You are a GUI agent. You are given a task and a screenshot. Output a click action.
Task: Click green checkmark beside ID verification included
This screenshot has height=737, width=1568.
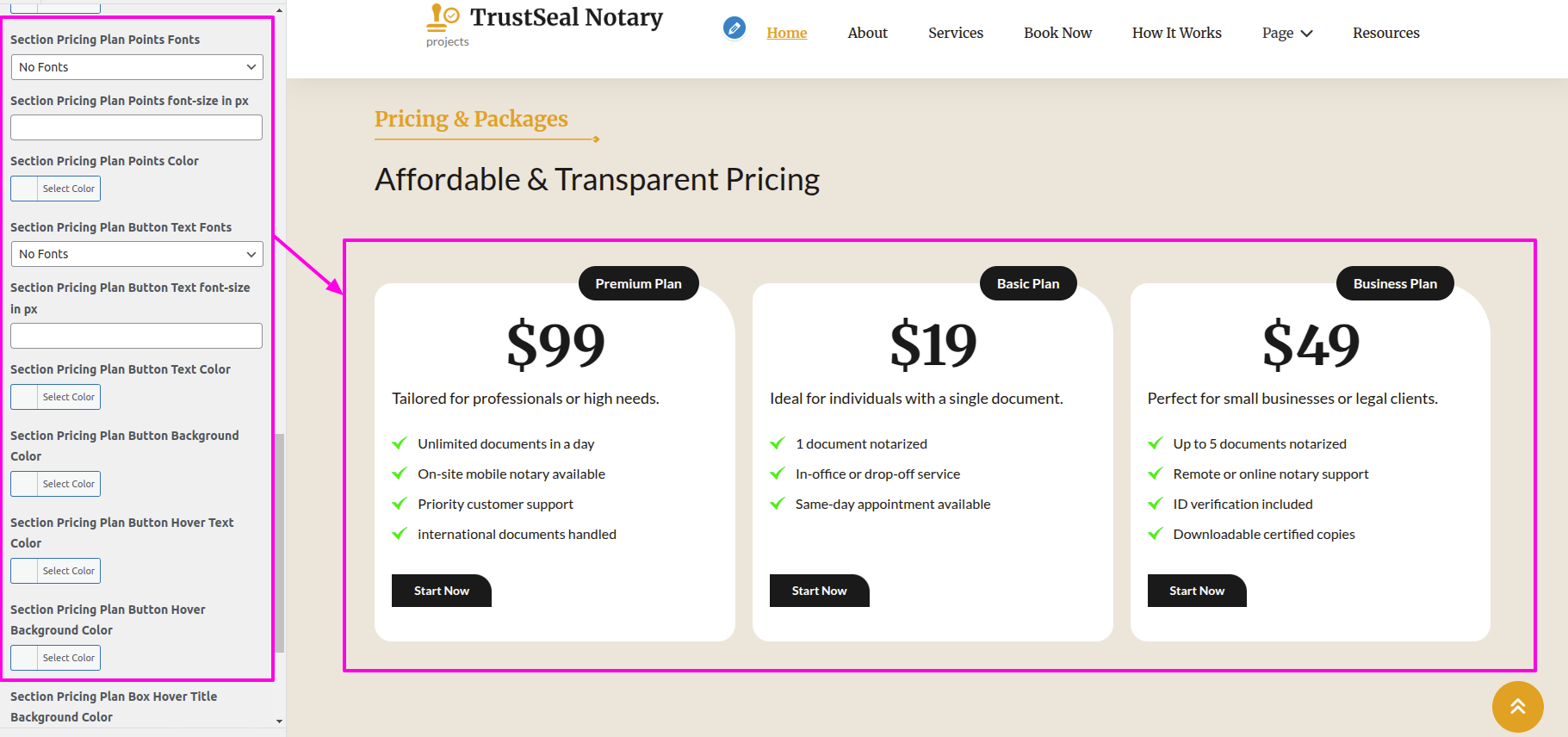point(1156,504)
